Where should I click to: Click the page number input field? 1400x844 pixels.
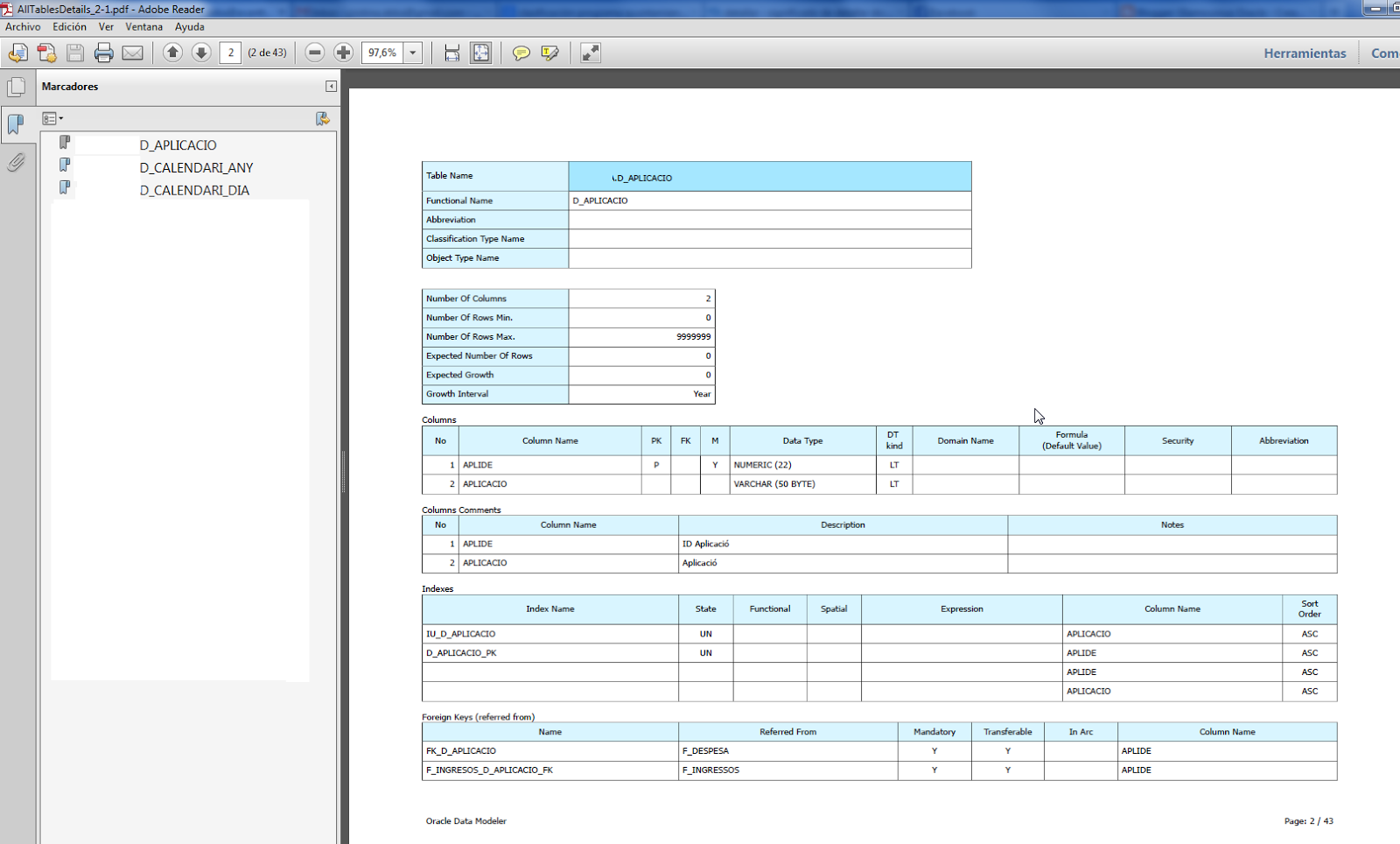(x=230, y=53)
